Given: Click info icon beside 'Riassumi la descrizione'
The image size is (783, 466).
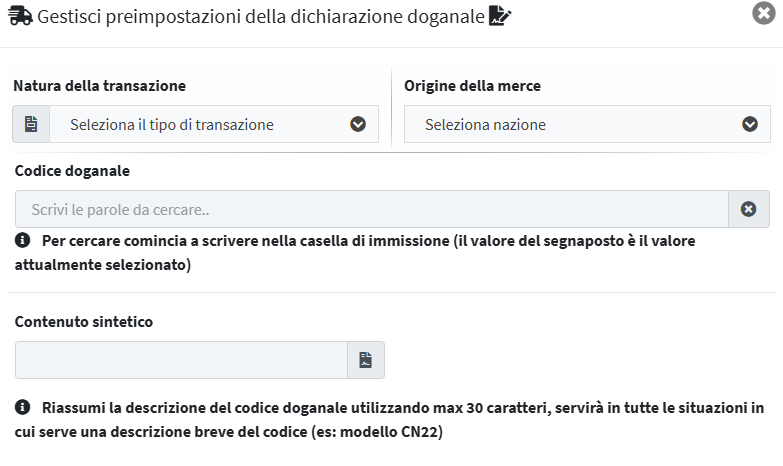Looking at the screenshot, I should point(22,407).
